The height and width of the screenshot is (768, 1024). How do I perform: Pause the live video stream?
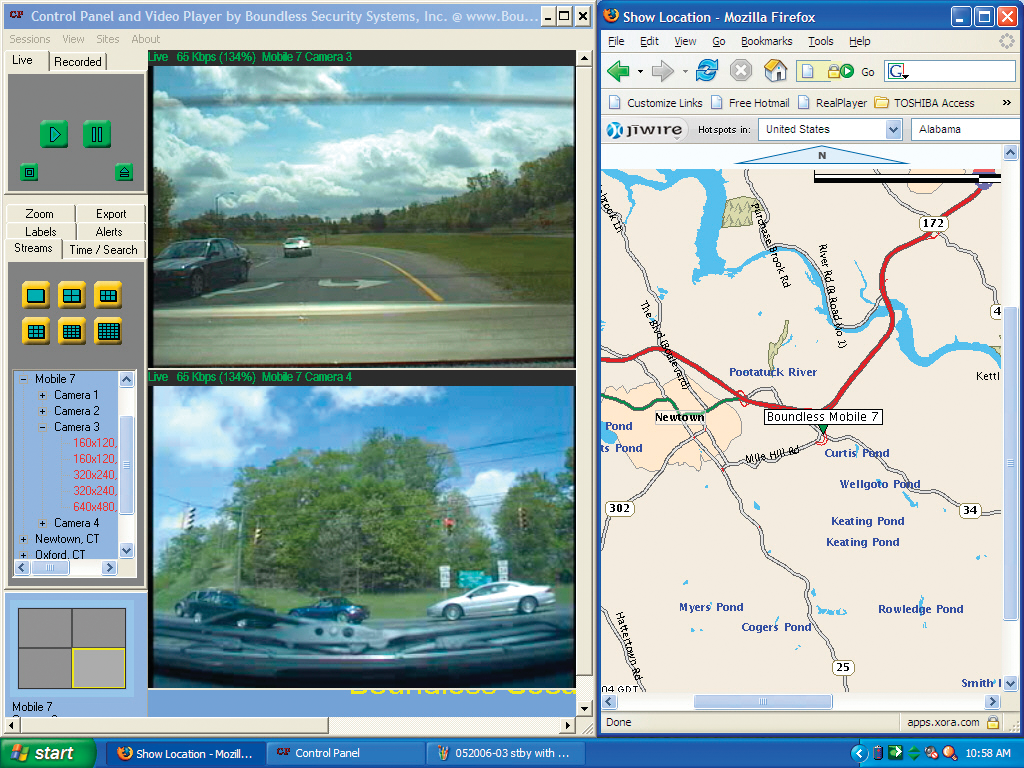[x=96, y=133]
